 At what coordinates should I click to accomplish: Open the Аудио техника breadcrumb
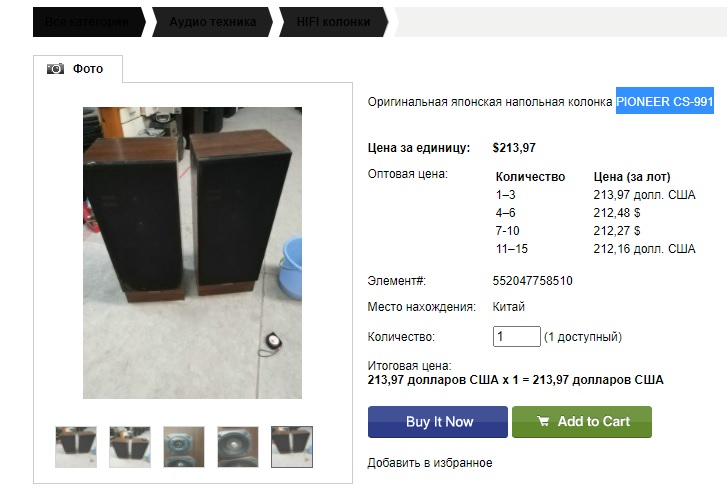pos(212,22)
